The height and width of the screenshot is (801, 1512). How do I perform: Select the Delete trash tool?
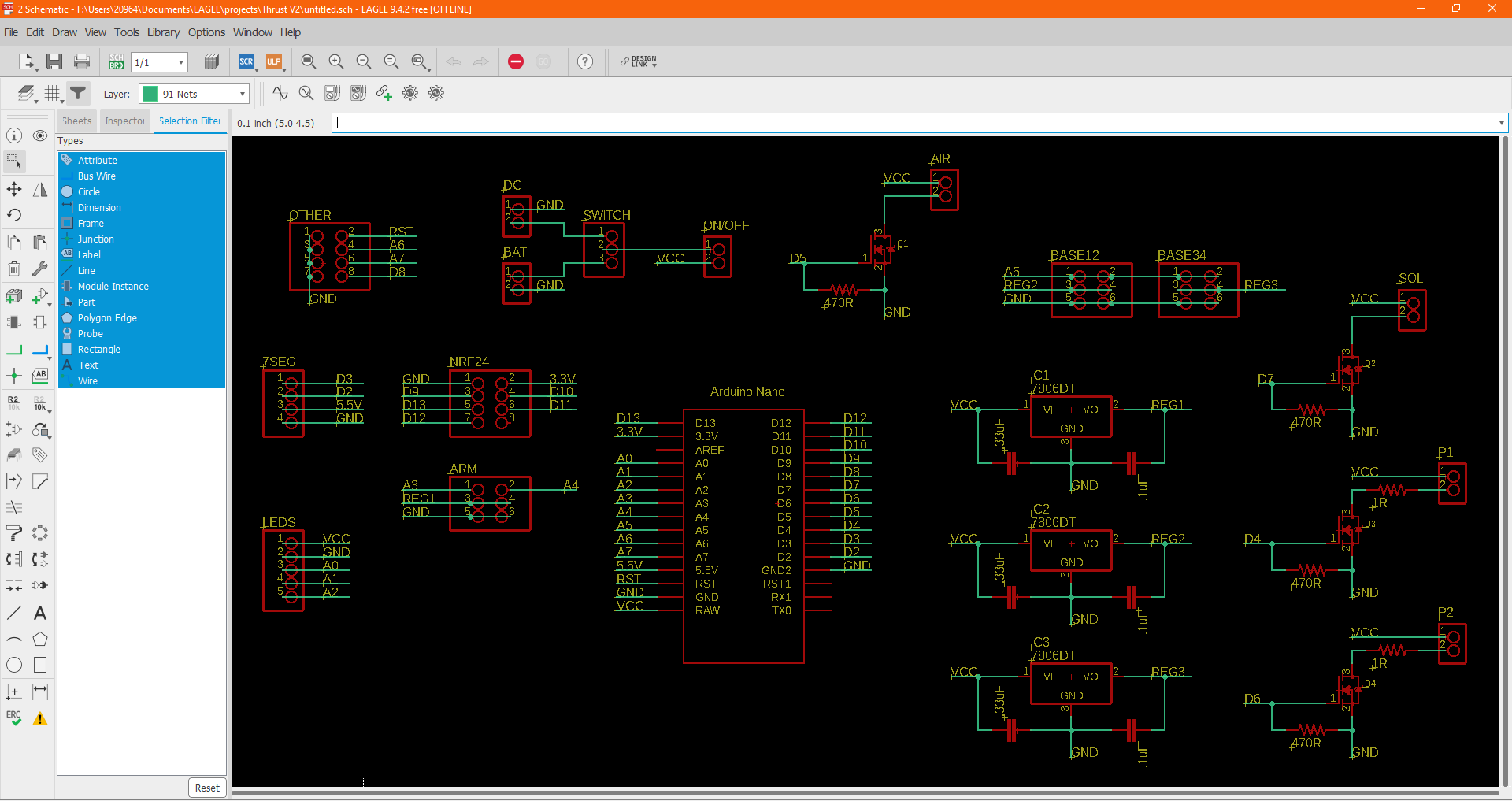coord(14,269)
